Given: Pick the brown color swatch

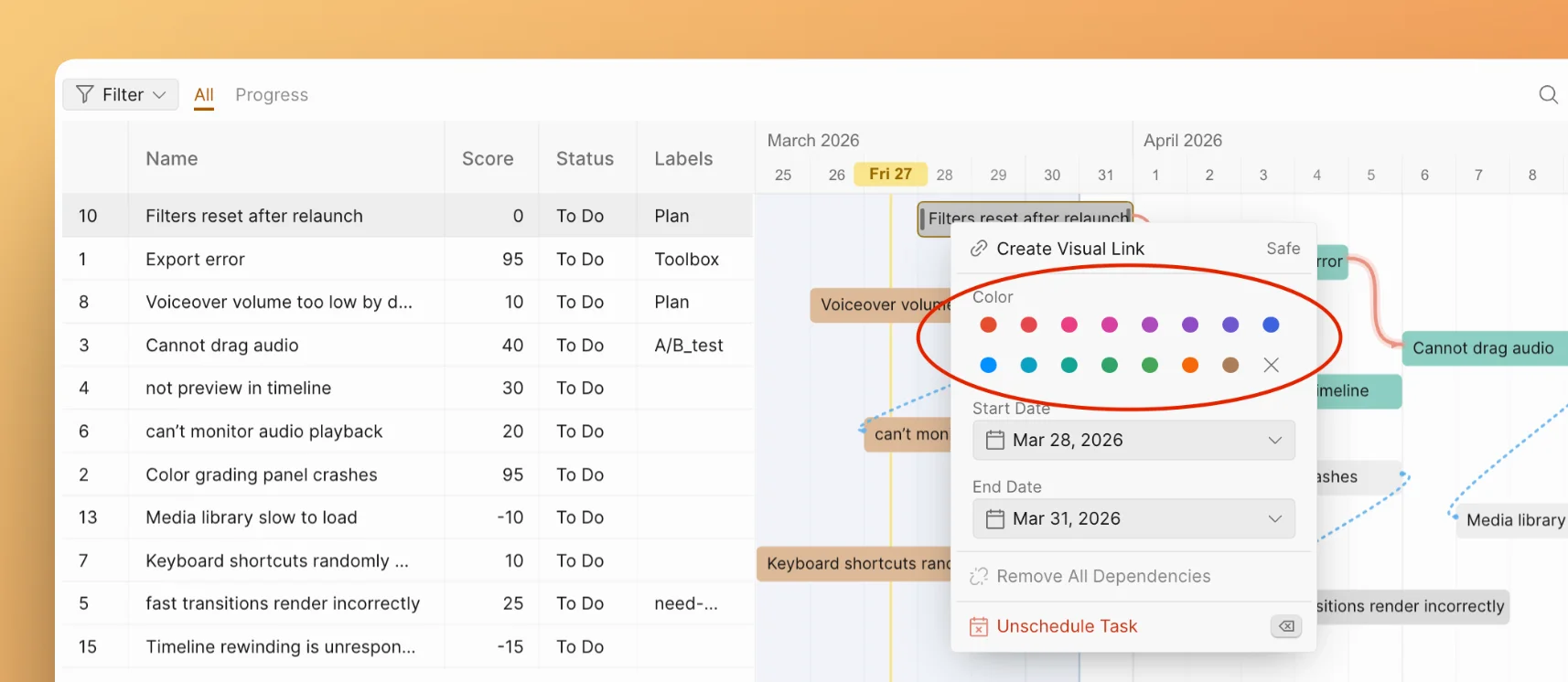Looking at the screenshot, I should click(x=1230, y=365).
